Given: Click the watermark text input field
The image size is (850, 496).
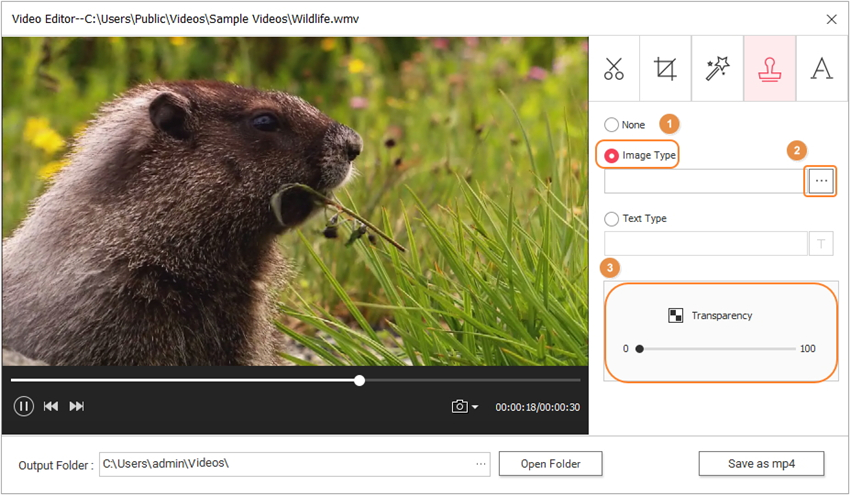Looking at the screenshot, I should (x=705, y=243).
